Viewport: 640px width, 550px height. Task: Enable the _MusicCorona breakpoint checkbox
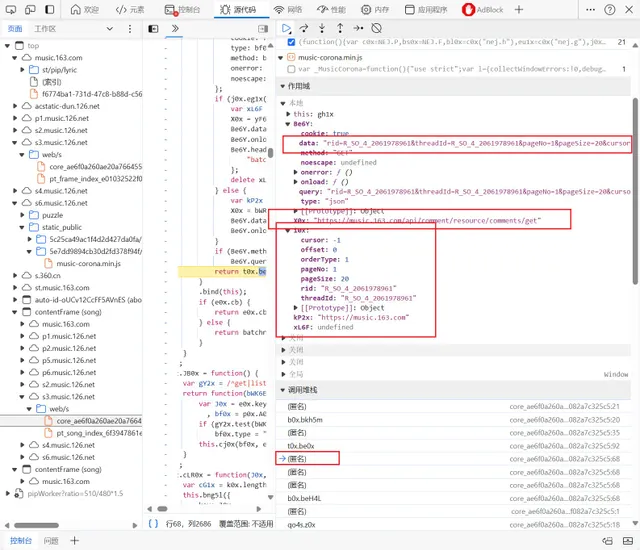(291, 69)
